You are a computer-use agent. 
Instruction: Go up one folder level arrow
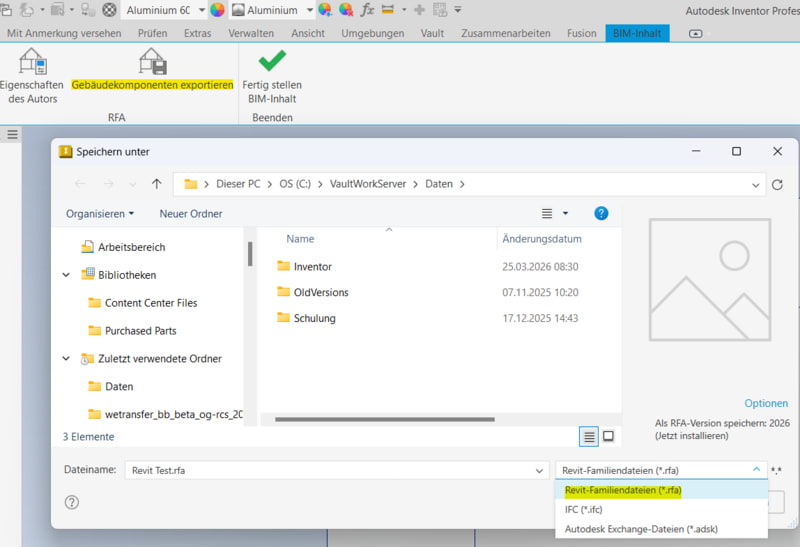[157, 184]
